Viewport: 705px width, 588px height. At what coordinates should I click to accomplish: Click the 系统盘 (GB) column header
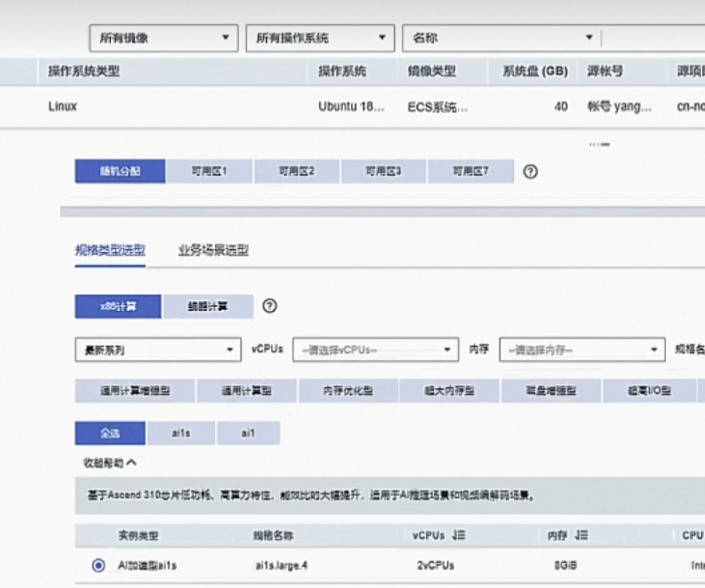(x=535, y=71)
